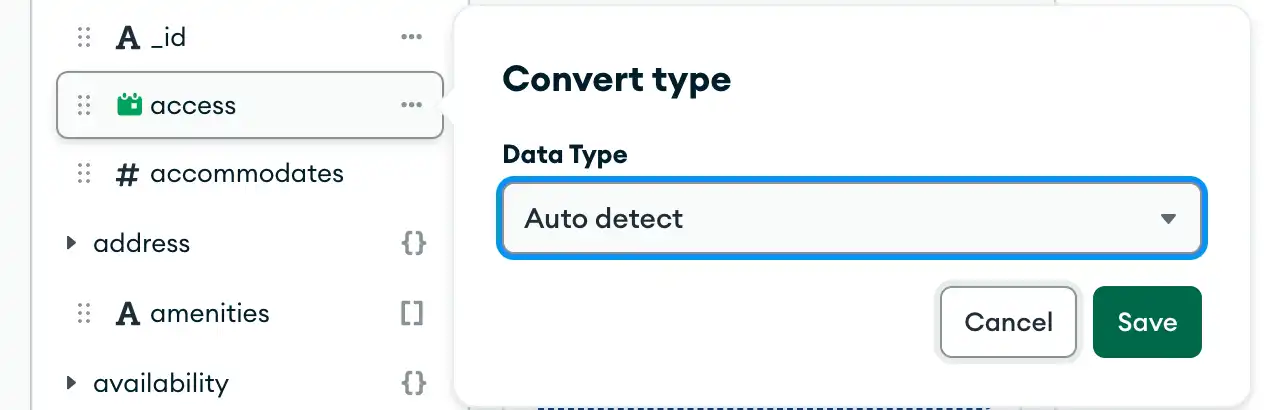
Task: Click the string type icon for _id
Action: pyautogui.click(x=128, y=38)
